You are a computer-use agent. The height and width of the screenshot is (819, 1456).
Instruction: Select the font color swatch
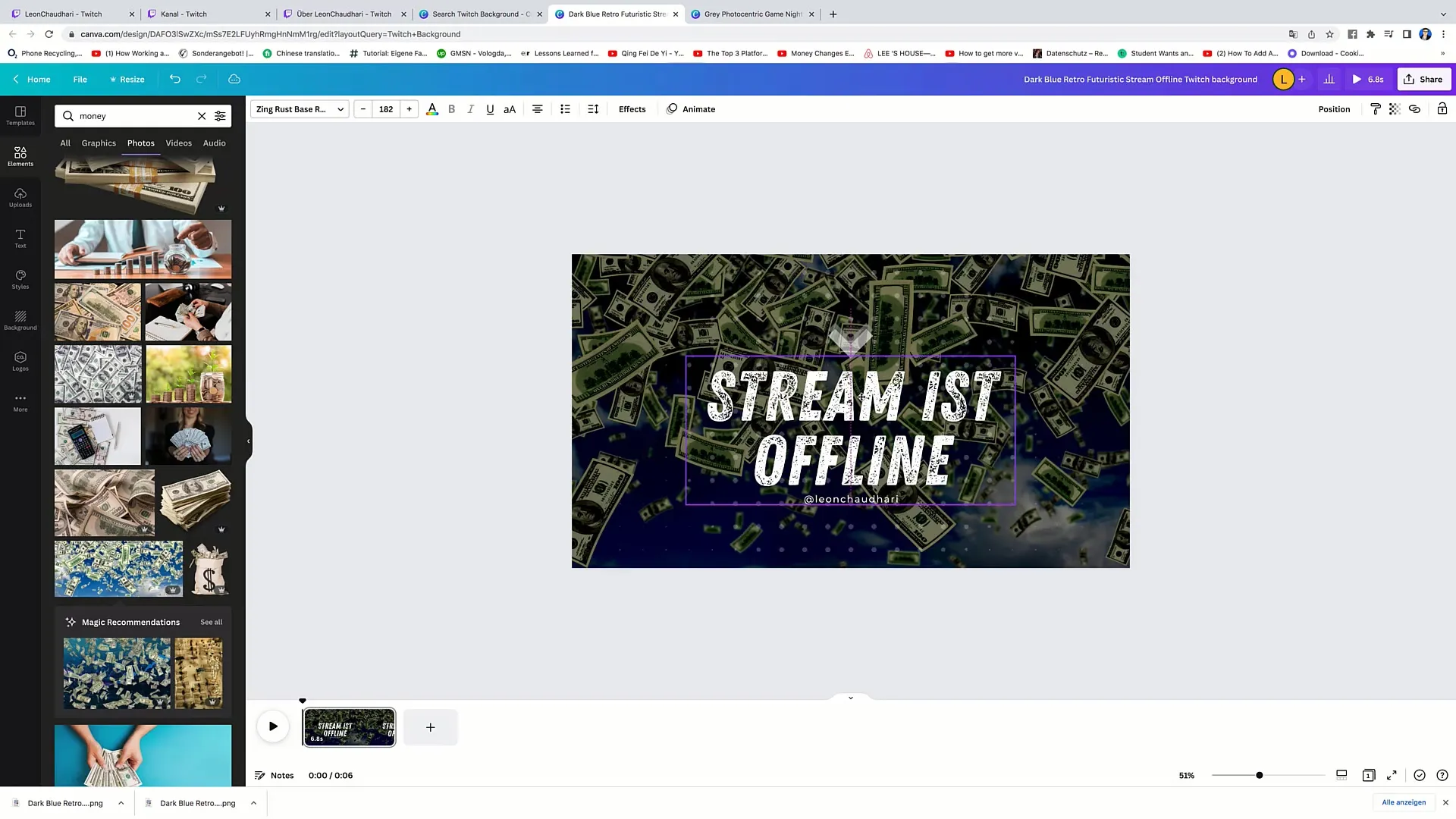point(432,109)
